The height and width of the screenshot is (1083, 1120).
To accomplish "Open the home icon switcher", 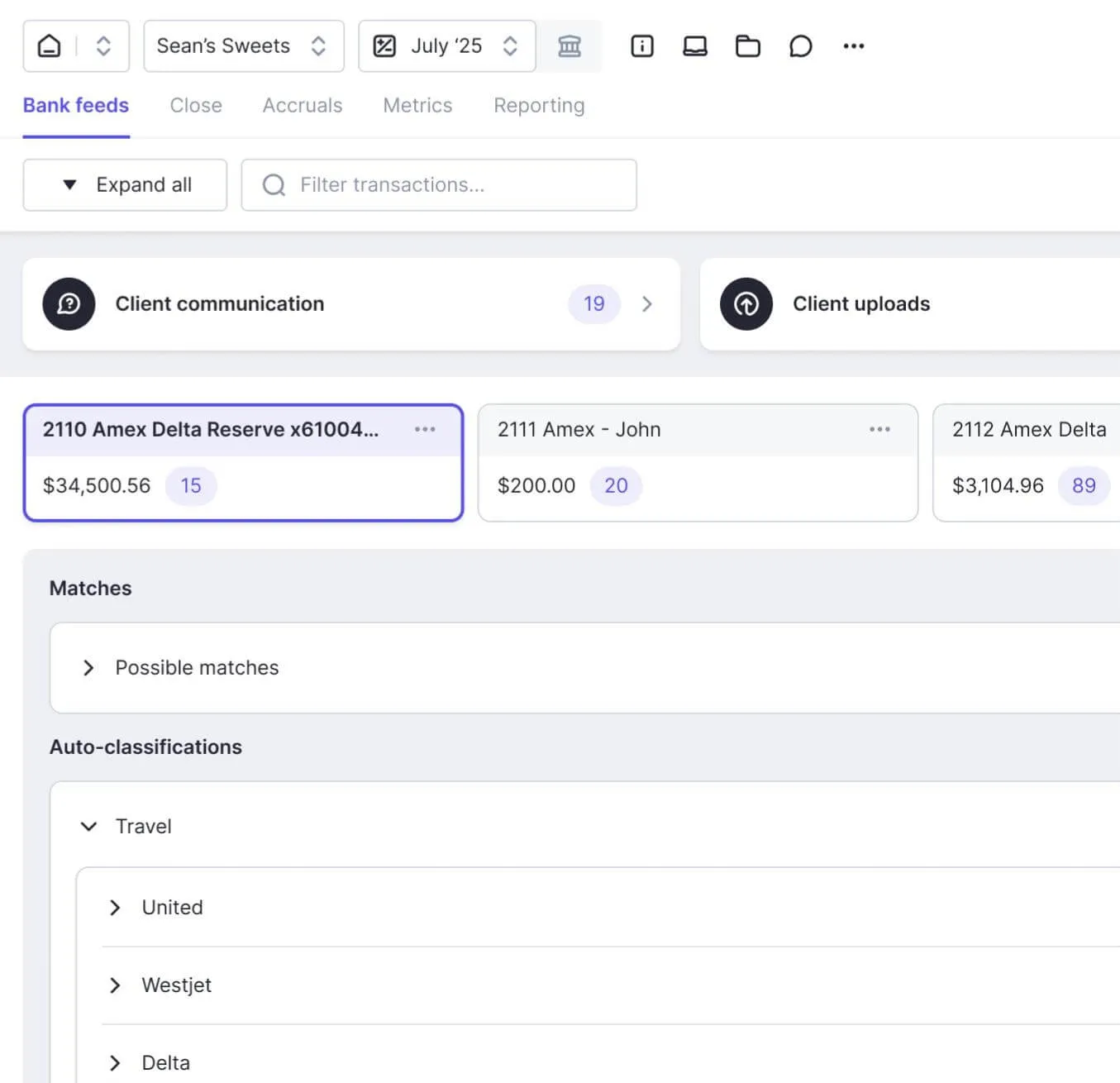I will [50, 45].
